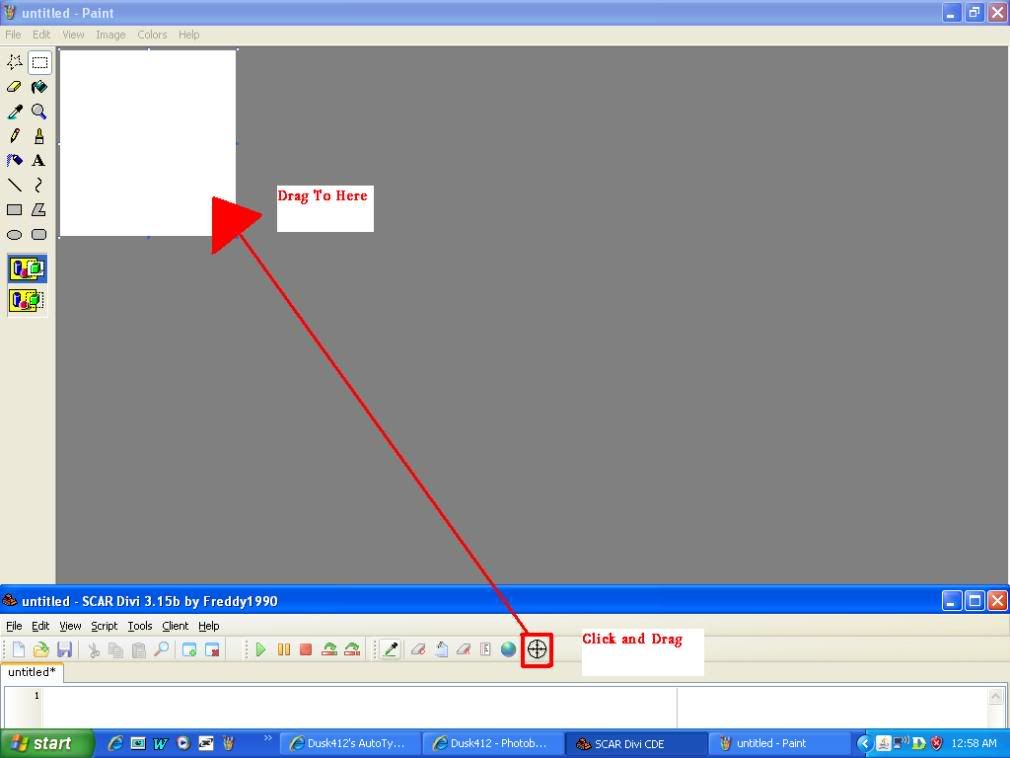Select the Magnifier tool in Paint
The height and width of the screenshot is (758, 1010).
(x=39, y=112)
